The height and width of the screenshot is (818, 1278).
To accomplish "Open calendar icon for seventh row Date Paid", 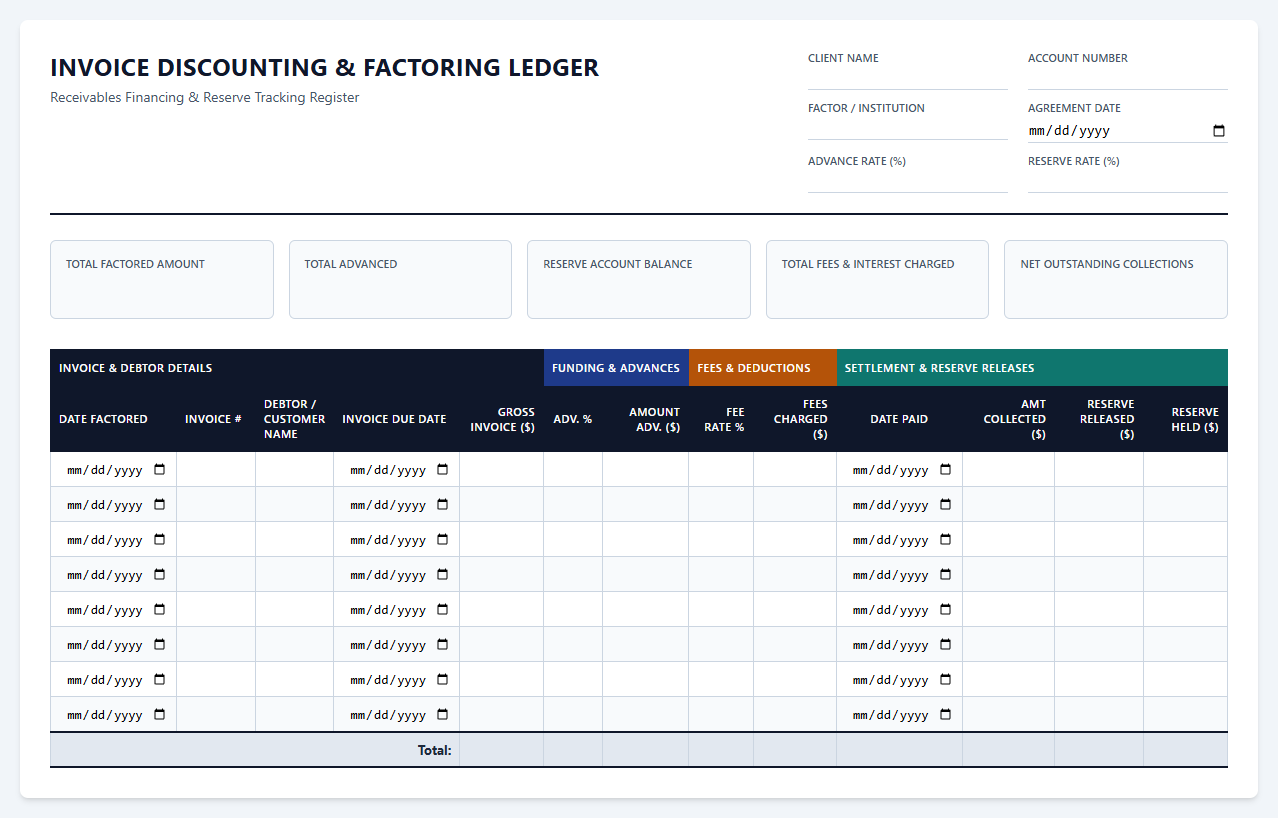I will 946,679.
